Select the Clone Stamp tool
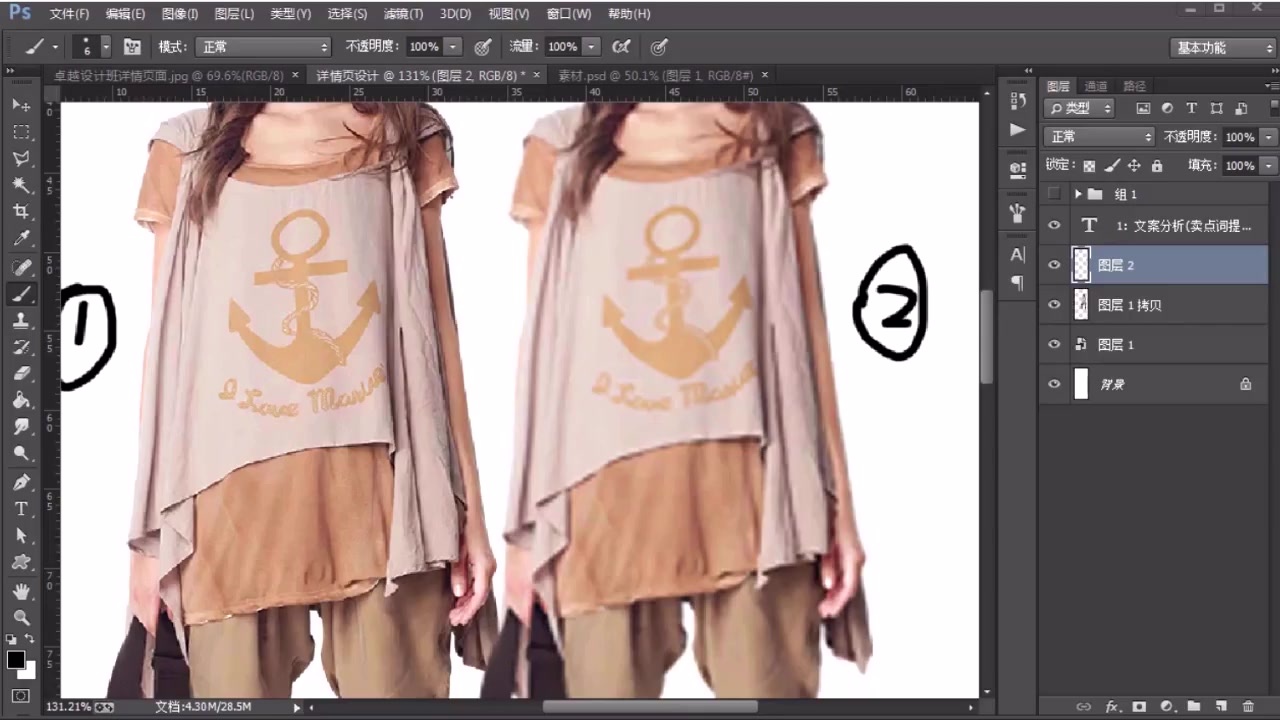 coord(21,321)
